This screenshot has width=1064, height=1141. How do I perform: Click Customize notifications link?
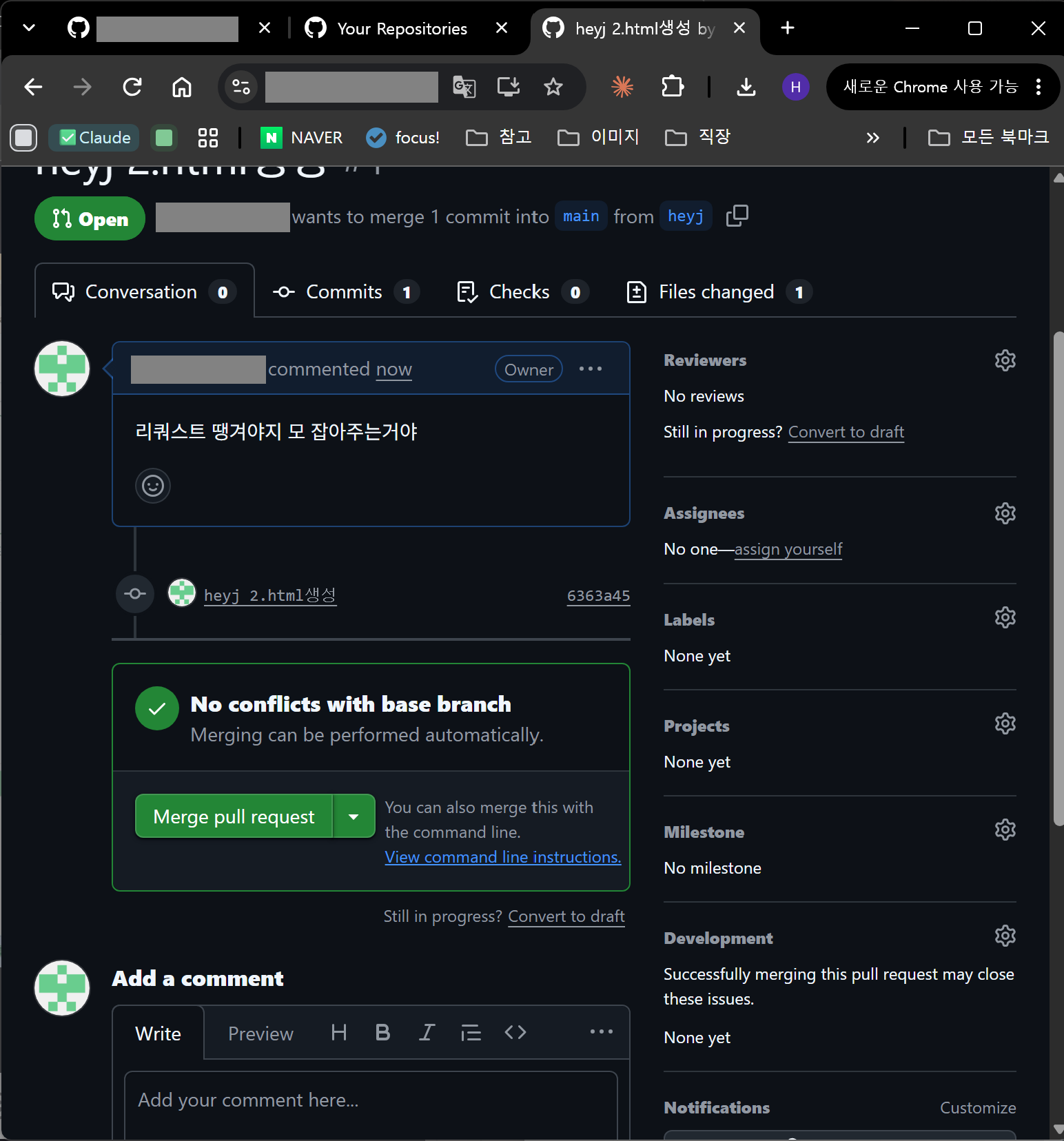978,1108
